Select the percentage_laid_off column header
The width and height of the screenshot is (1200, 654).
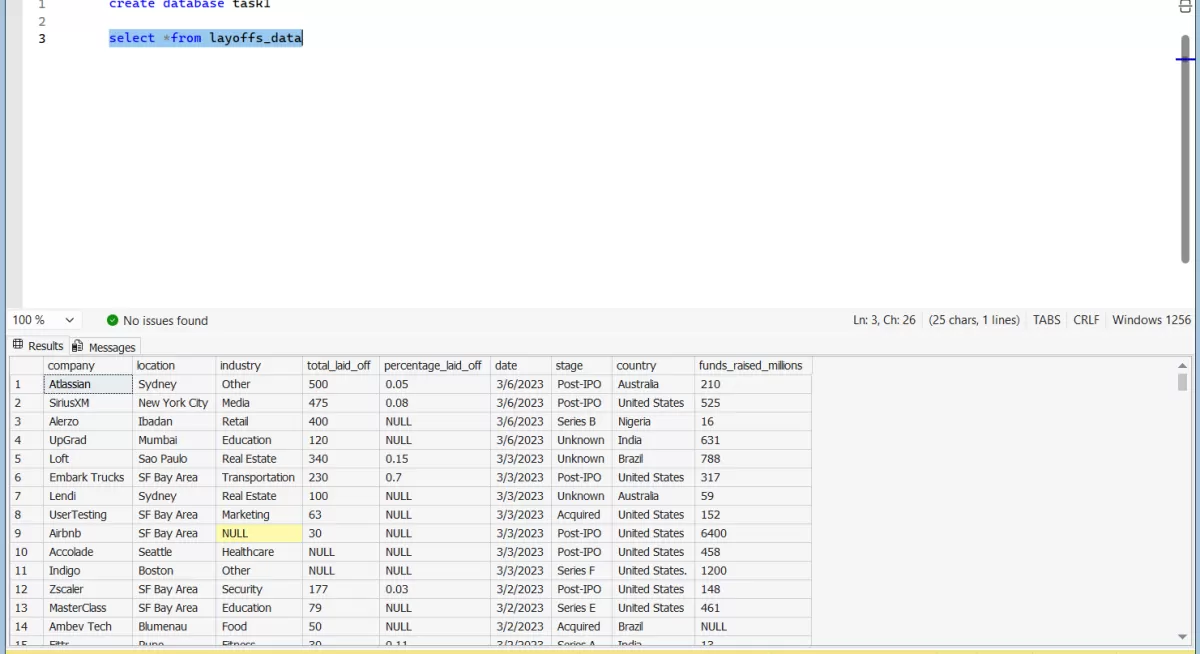(432, 366)
